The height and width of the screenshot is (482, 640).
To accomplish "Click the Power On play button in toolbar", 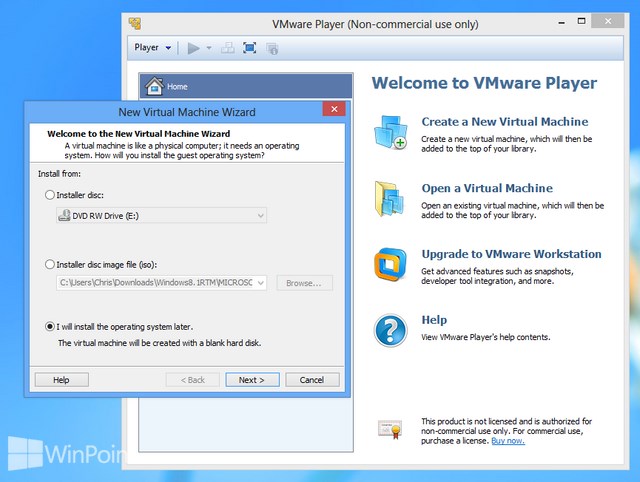I will [x=193, y=49].
